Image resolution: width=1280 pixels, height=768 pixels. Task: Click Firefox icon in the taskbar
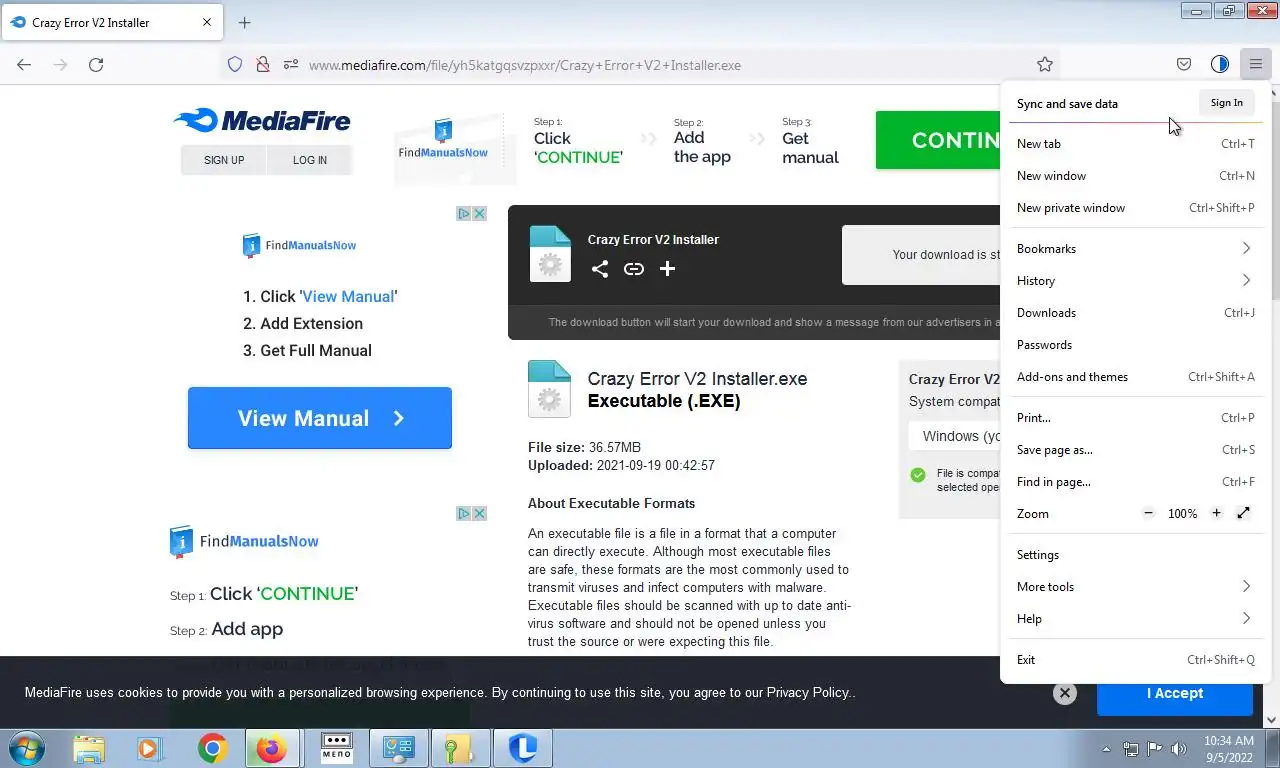pyautogui.click(x=271, y=748)
